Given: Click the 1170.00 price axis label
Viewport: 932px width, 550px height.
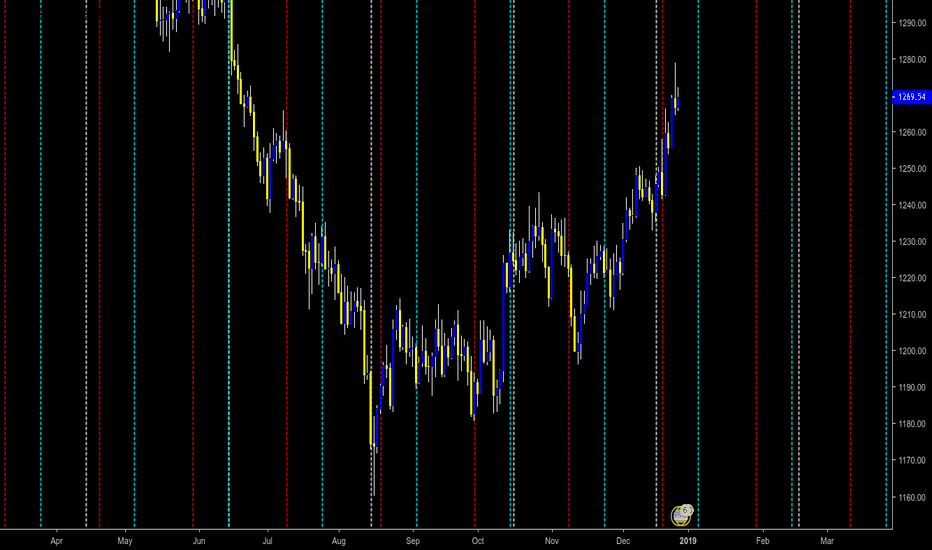Looking at the screenshot, I should pyautogui.click(x=912, y=460).
